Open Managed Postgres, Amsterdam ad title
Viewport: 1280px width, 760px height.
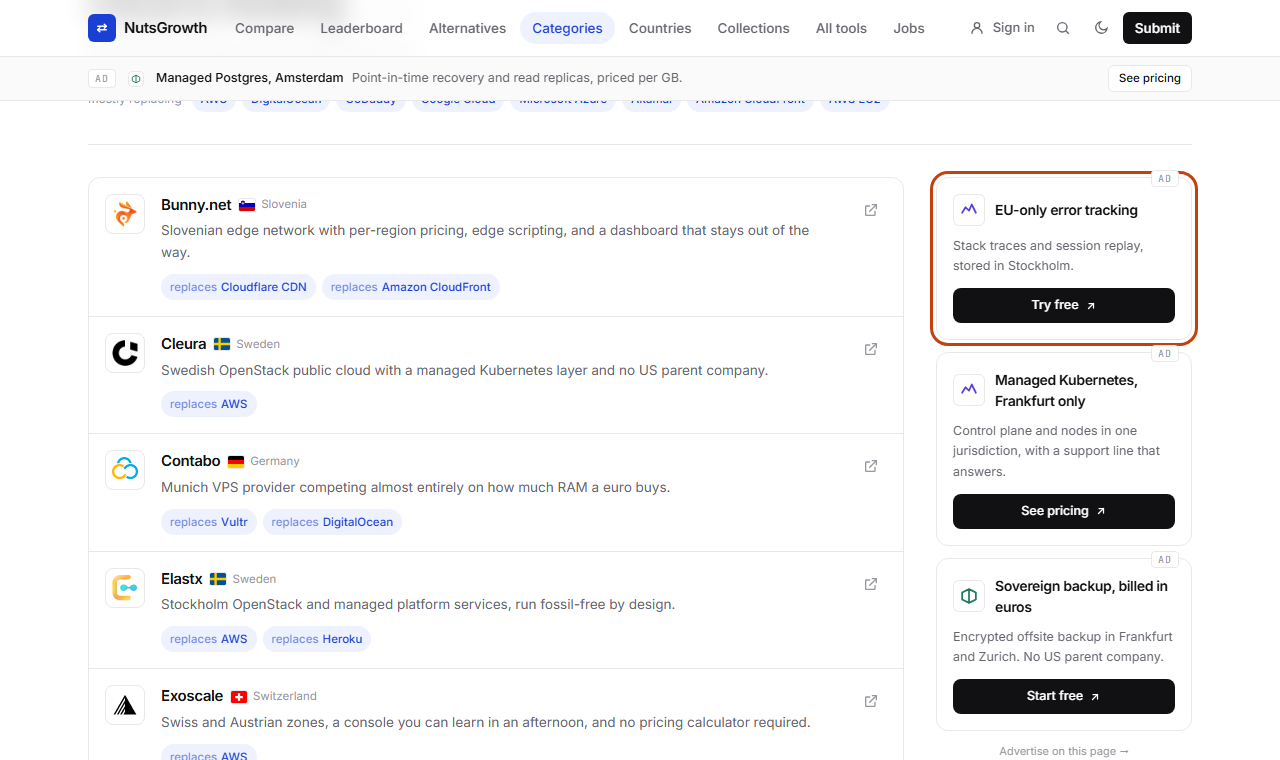tap(250, 78)
